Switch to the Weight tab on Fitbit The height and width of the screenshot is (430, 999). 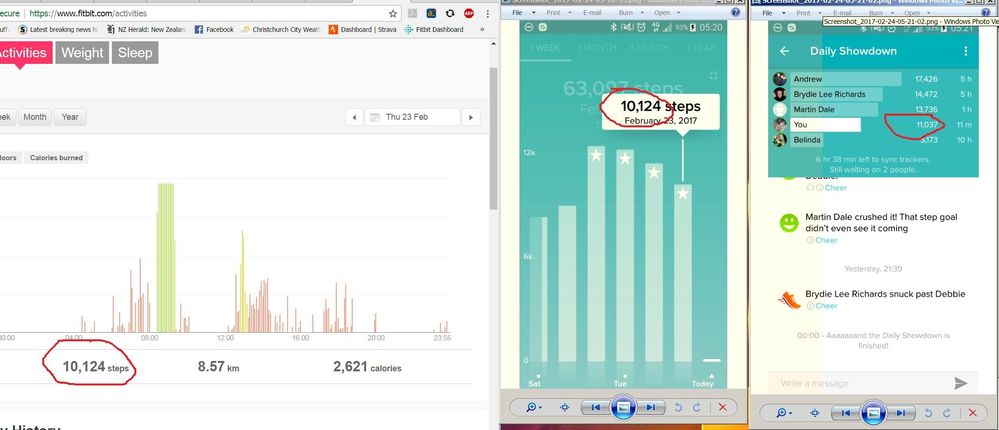pyautogui.click(x=82, y=53)
